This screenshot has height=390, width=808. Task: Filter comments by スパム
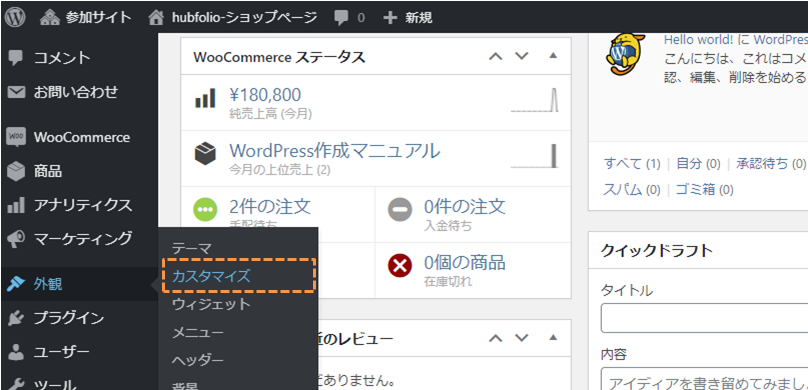pyautogui.click(x=622, y=190)
